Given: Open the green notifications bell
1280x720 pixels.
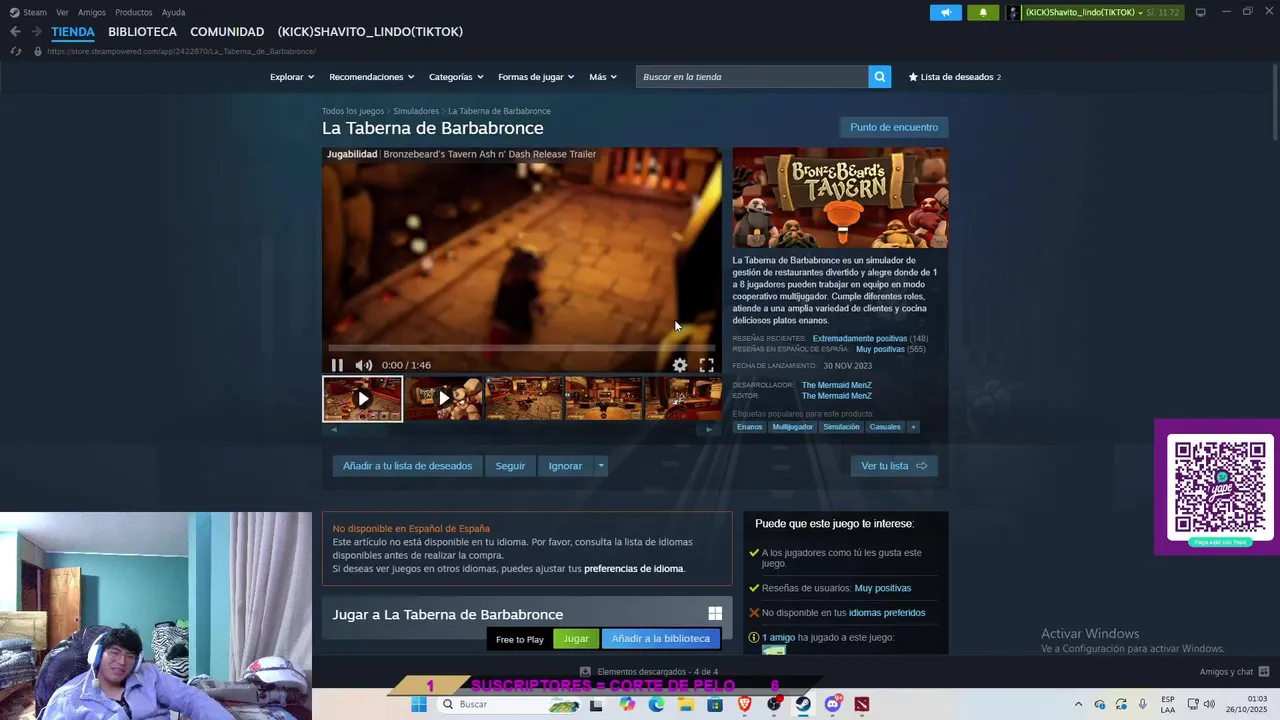Looking at the screenshot, I should point(983,12).
